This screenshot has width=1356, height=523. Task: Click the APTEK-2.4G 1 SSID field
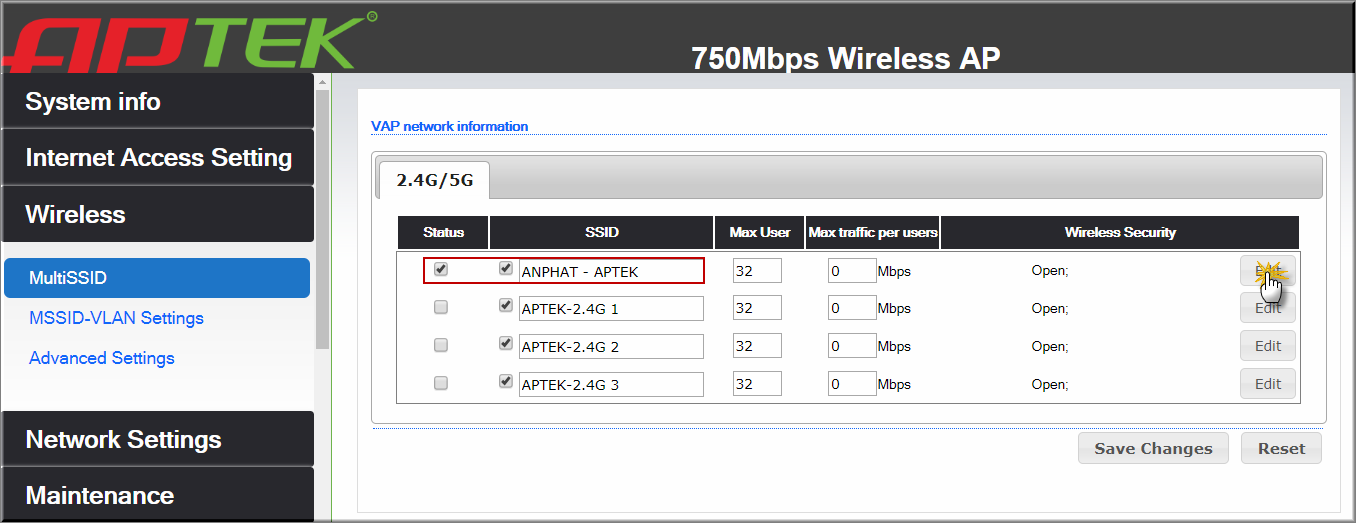point(611,309)
